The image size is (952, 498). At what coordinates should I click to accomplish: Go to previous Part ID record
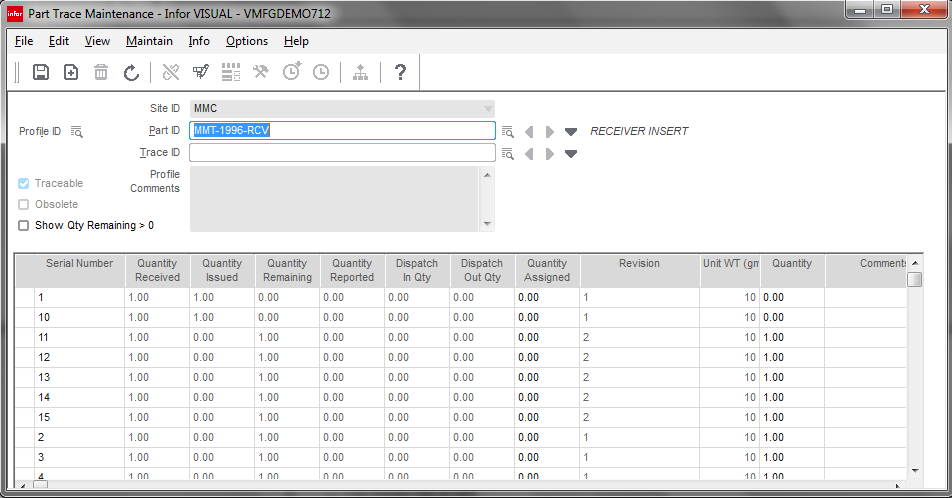pos(529,131)
